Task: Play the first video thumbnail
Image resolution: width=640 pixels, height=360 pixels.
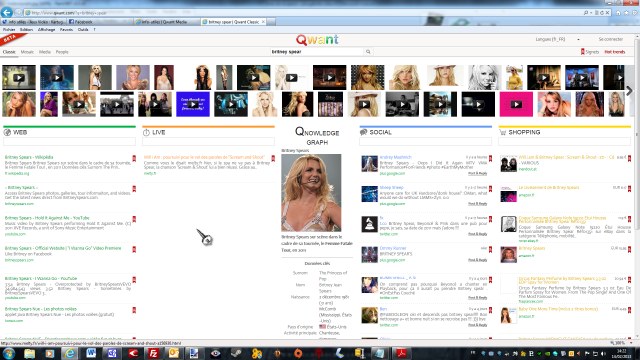Action: tap(19, 78)
